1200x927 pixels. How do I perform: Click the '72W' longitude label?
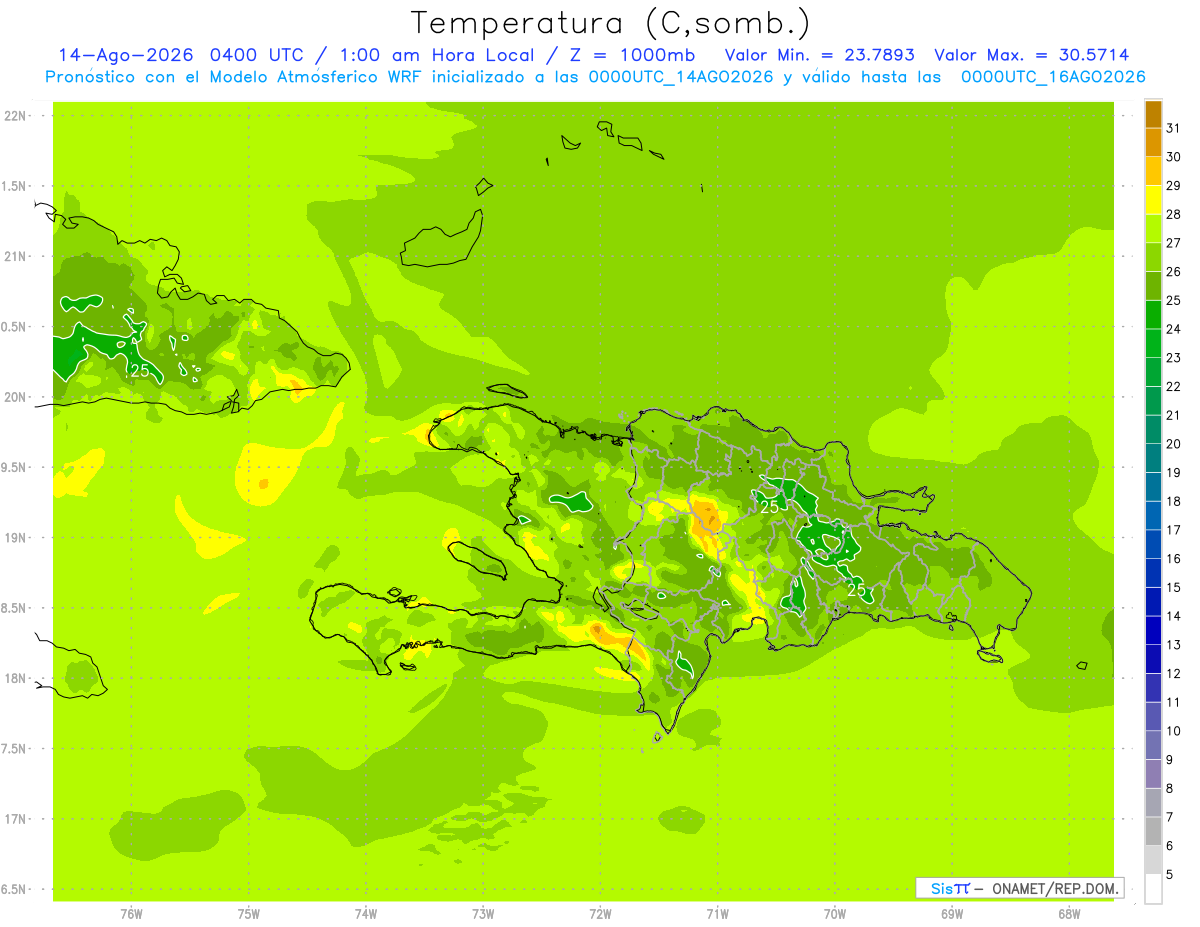601,914
